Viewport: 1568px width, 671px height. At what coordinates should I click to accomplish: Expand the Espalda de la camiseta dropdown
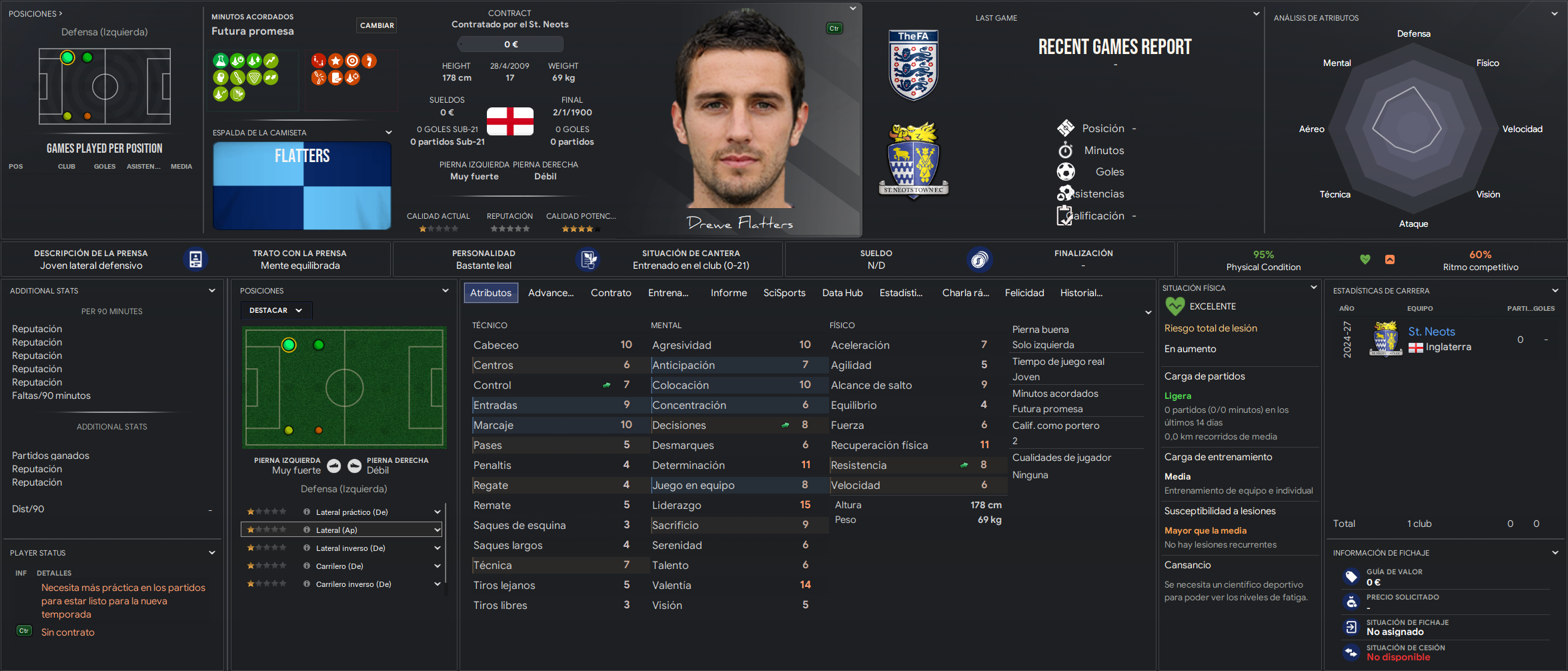389,132
